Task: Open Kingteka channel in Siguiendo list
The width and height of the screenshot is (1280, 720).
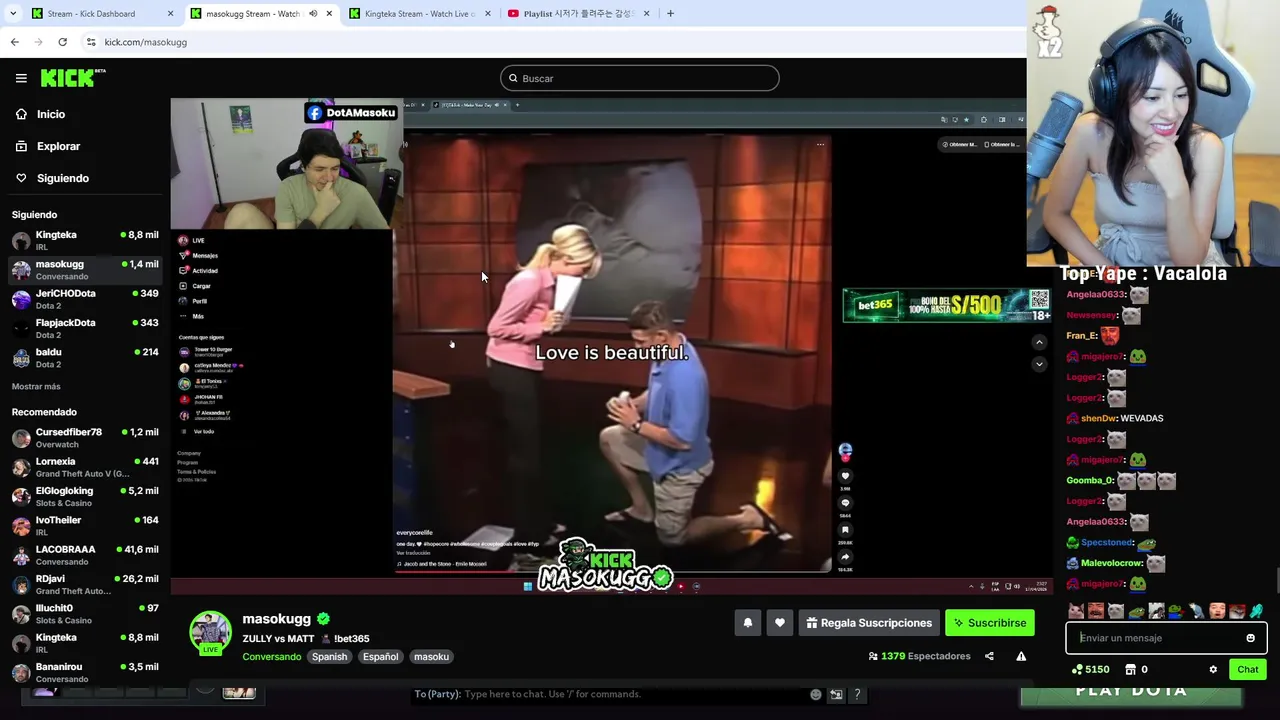Action: pos(85,240)
